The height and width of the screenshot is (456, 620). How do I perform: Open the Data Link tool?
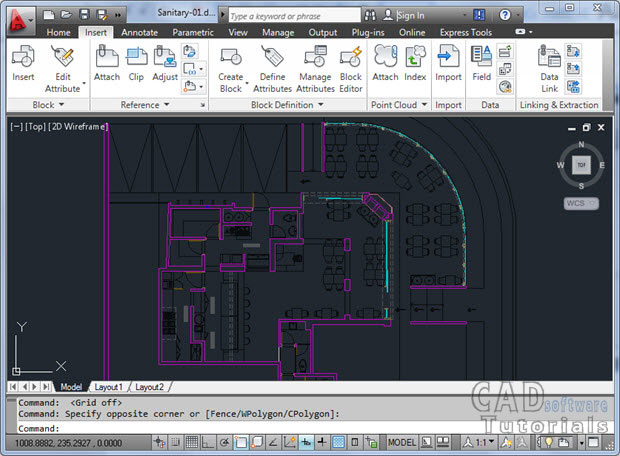click(549, 69)
